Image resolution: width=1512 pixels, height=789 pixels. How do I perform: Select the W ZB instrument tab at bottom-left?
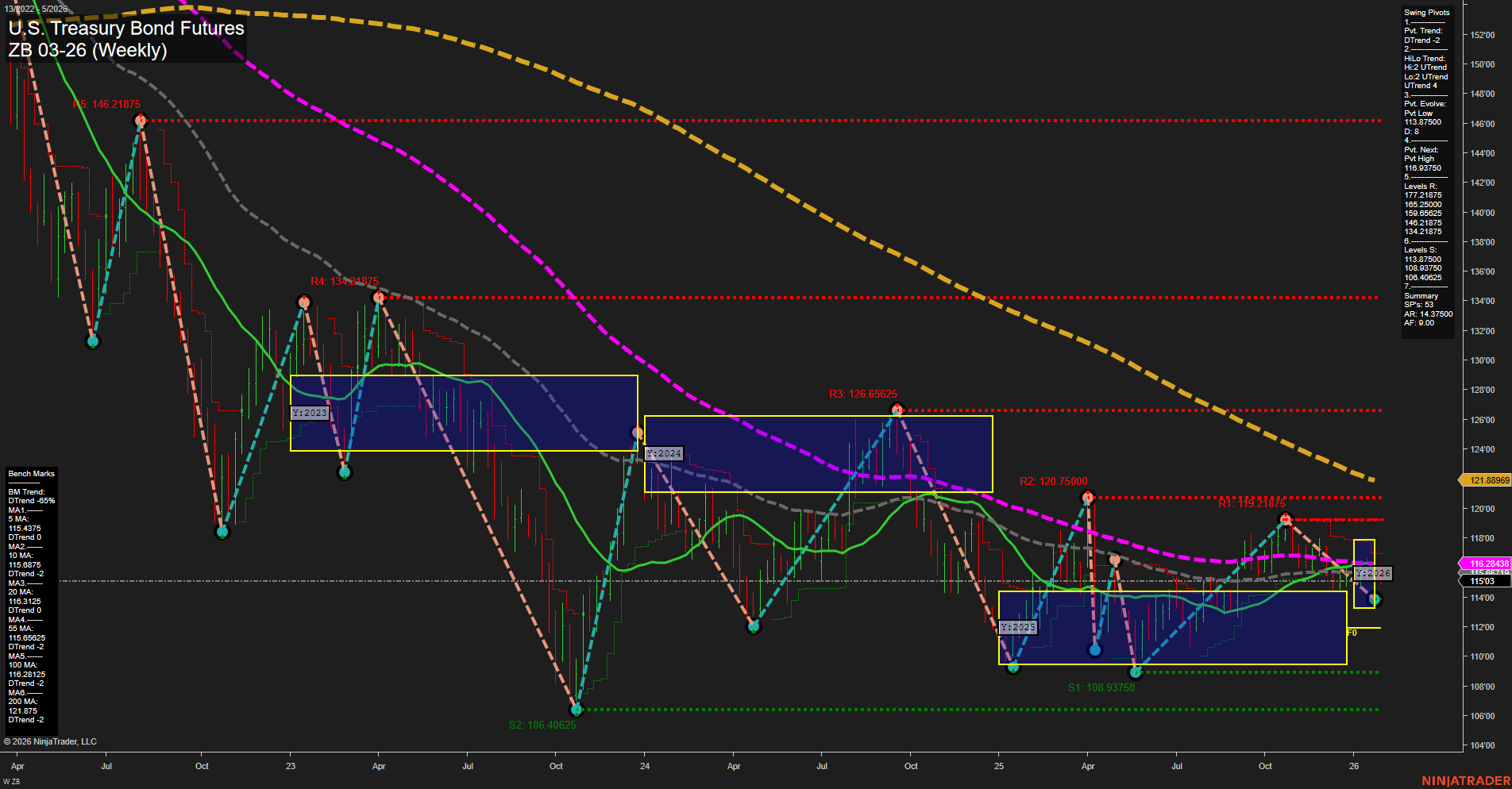pyautogui.click(x=11, y=780)
